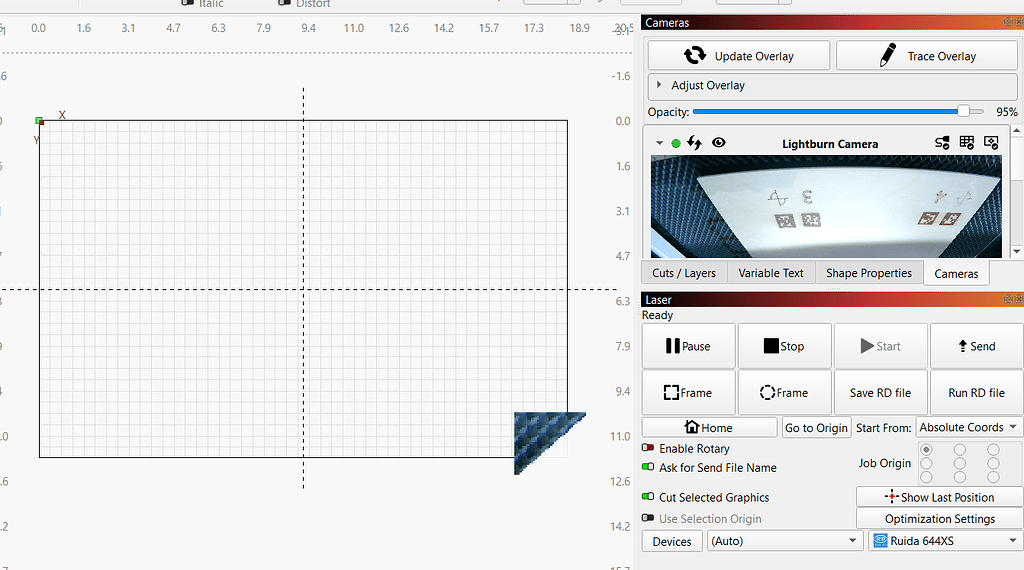Switch to the Cuts / Layers tab
Image resolution: width=1024 pixels, height=570 pixels.
coord(684,273)
